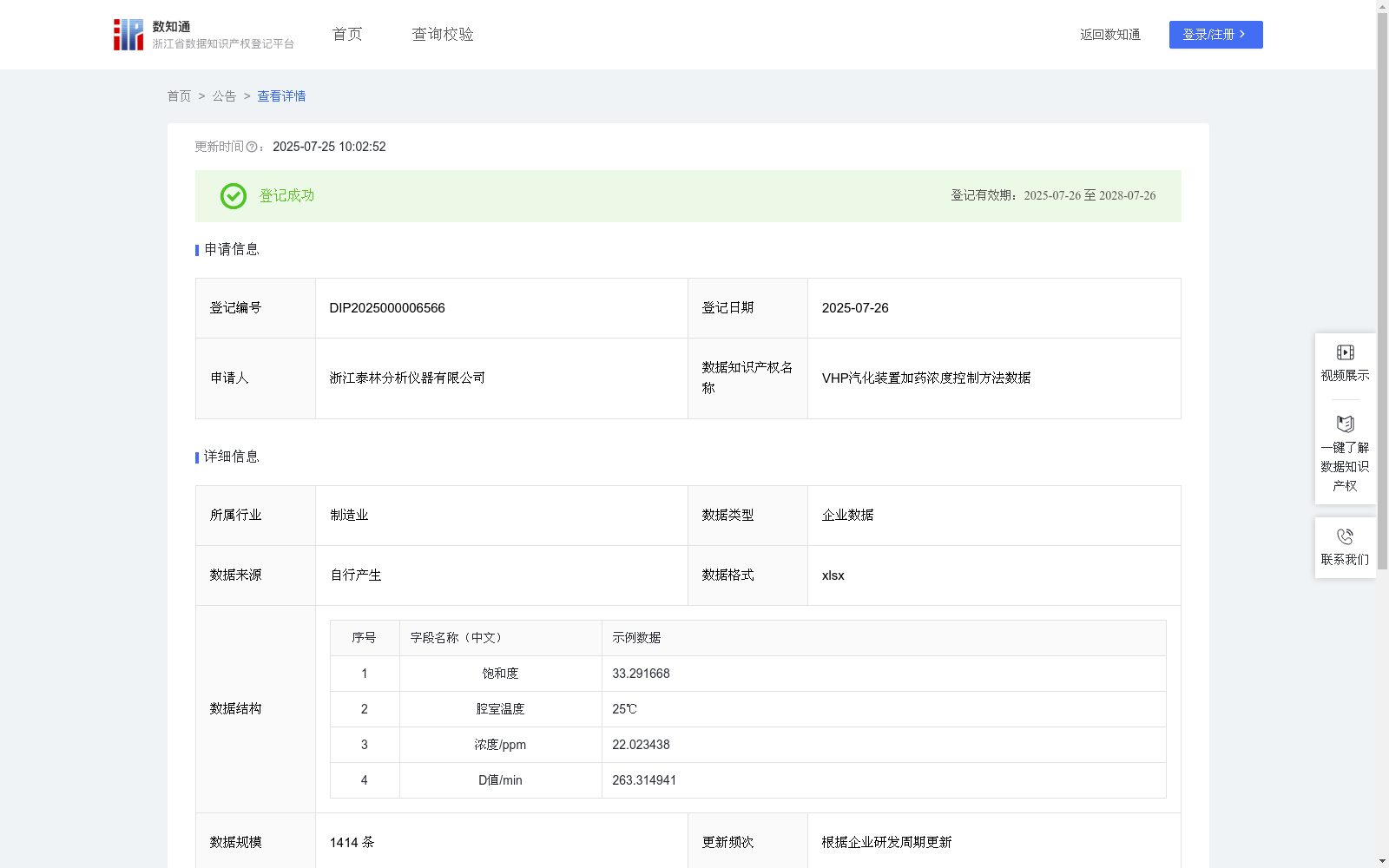Click the sample value 22.023438
The image size is (1389, 868).
tap(641, 745)
